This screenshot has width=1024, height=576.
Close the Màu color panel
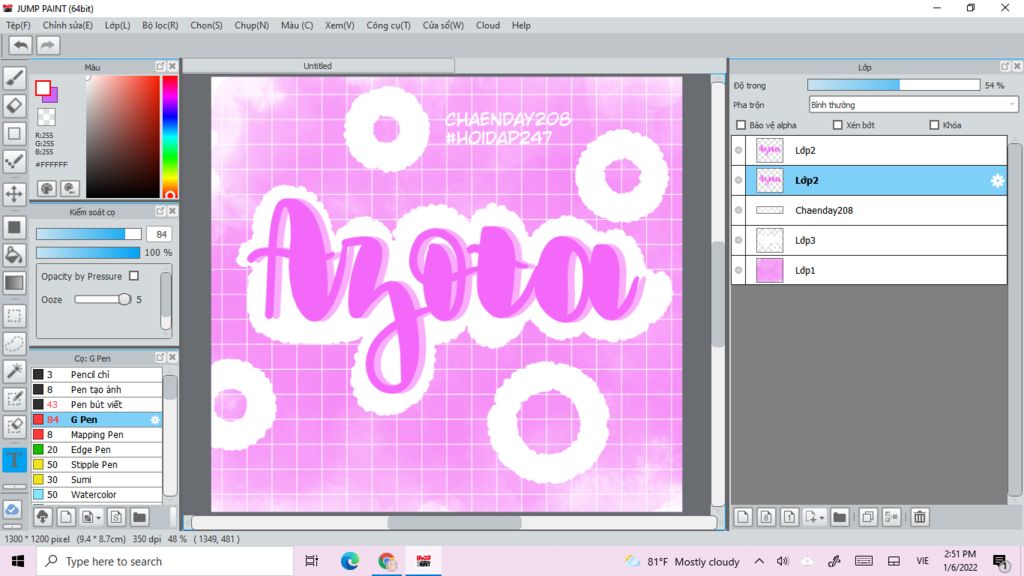[172, 67]
